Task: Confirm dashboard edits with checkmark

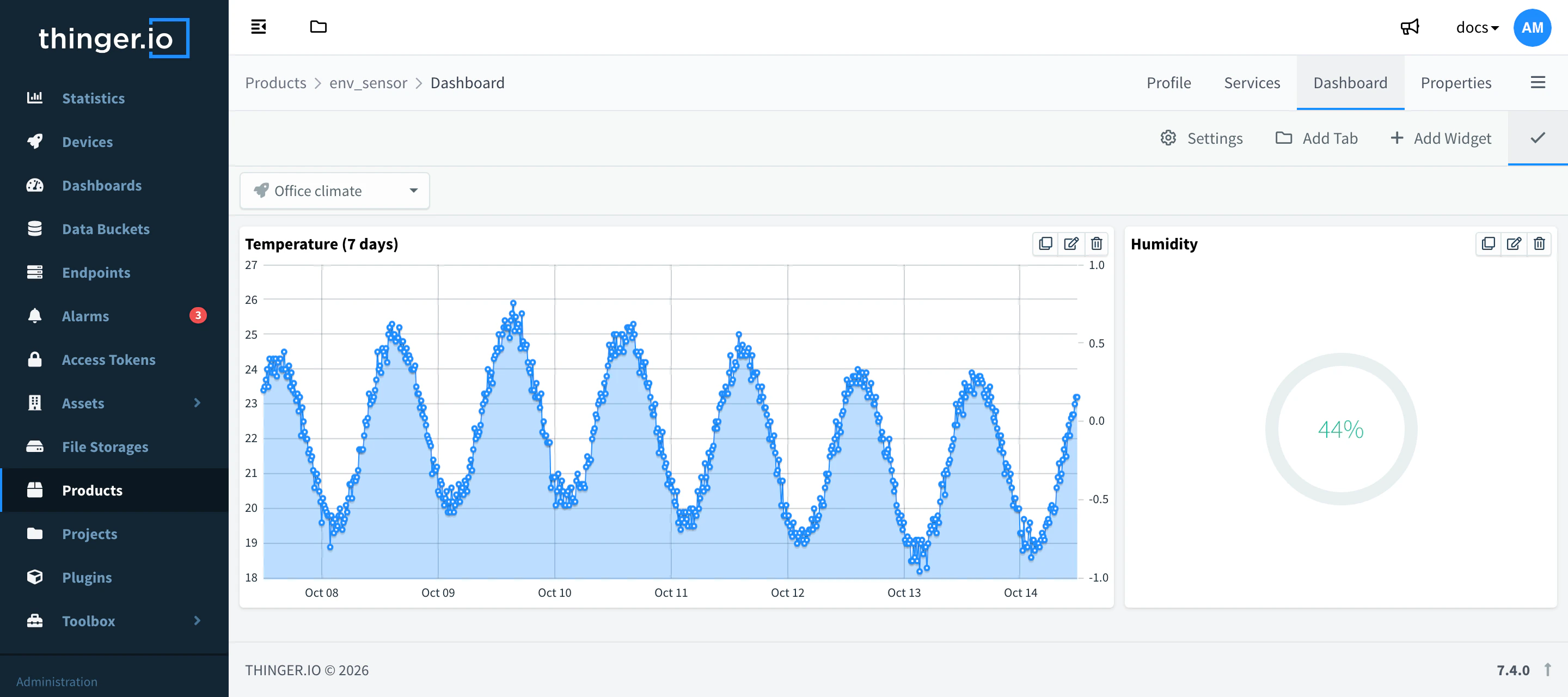Action: click(1538, 138)
